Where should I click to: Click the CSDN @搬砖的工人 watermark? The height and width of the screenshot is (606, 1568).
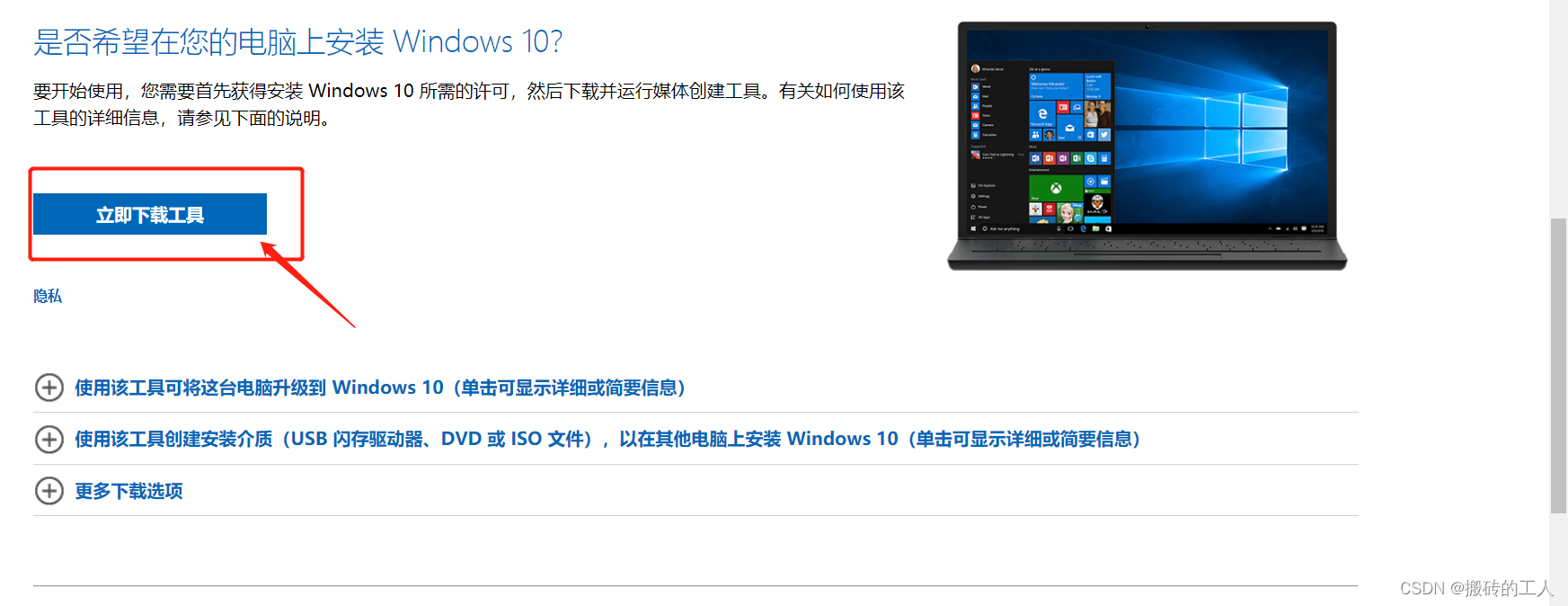click(x=1476, y=588)
